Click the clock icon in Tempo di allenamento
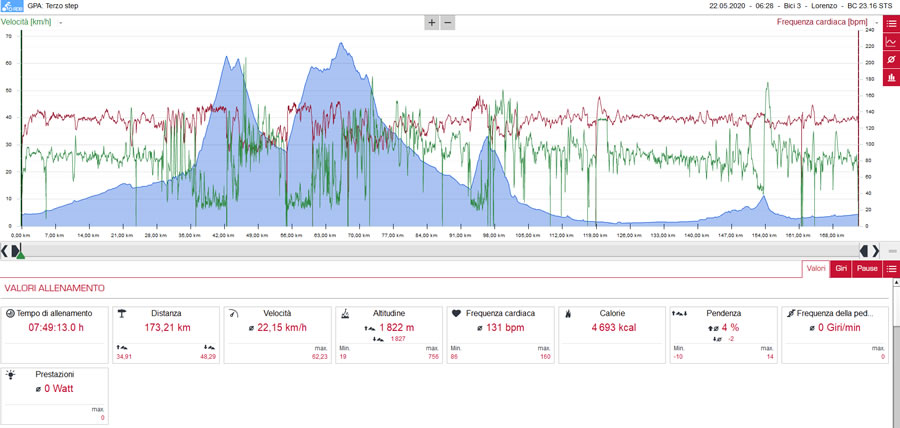 10,313
